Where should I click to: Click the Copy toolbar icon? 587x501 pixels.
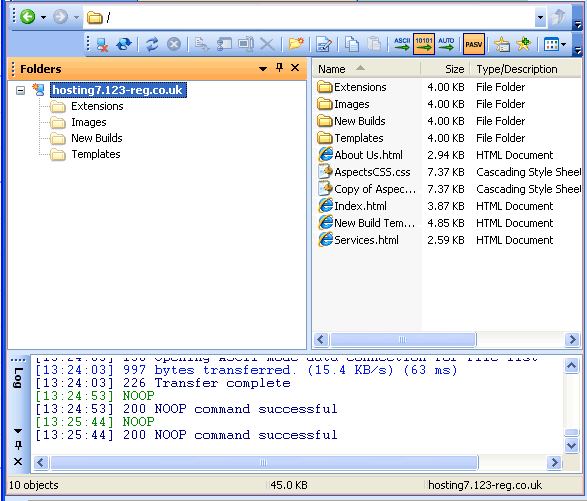pos(352,44)
